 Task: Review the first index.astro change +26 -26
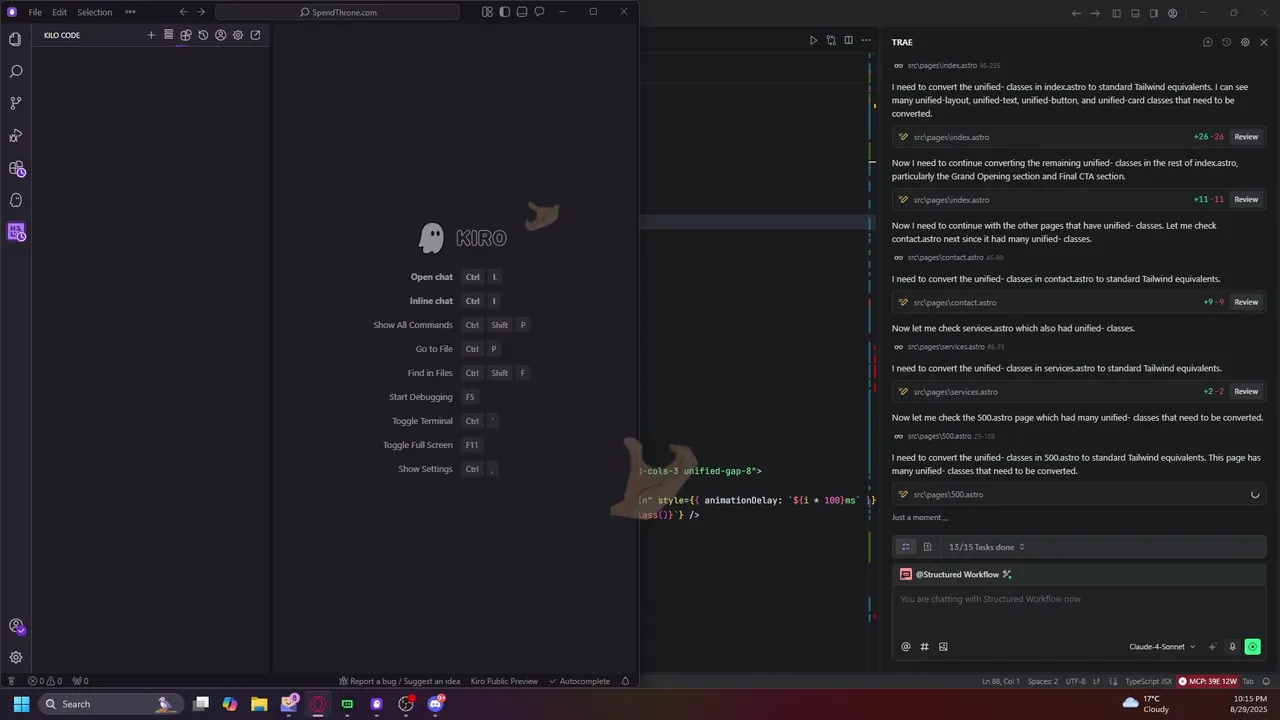pos(1246,137)
